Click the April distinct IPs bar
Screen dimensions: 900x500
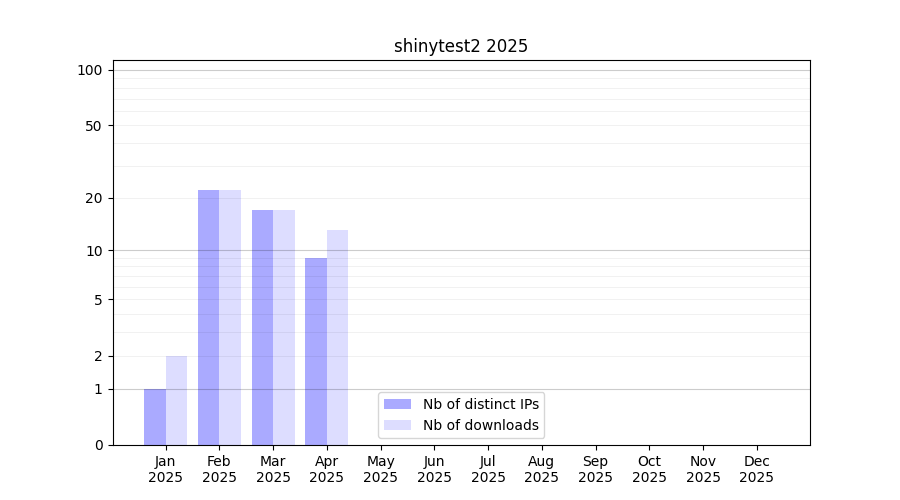point(316,351)
